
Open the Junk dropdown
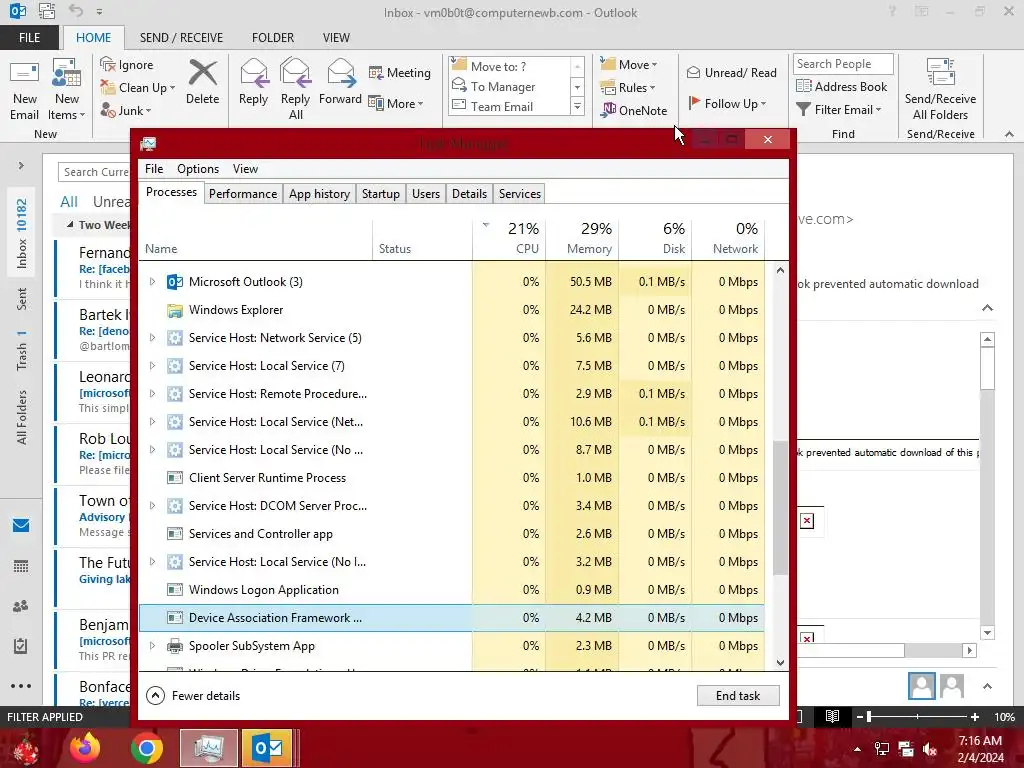(125, 110)
